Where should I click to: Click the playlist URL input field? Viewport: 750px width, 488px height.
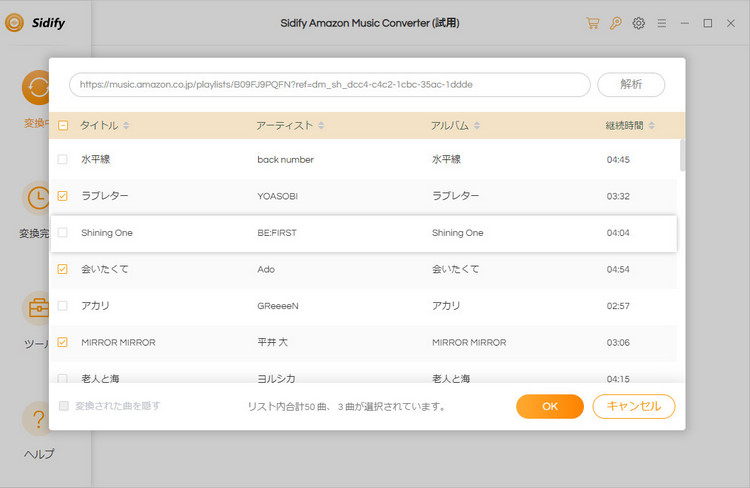[330, 85]
